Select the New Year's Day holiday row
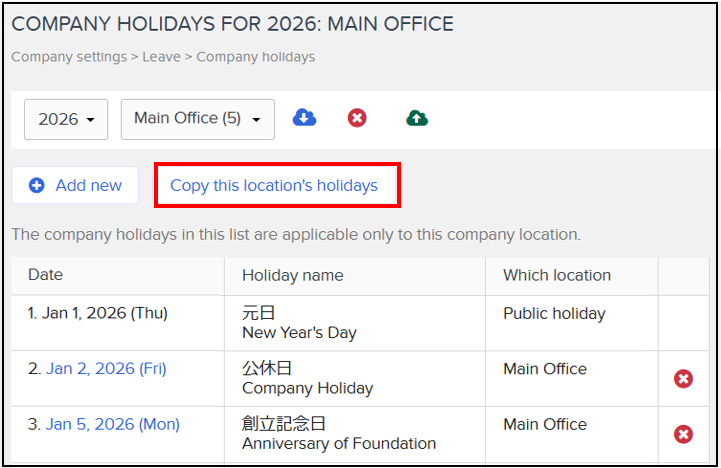The image size is (721, 468). click(360, 323)
